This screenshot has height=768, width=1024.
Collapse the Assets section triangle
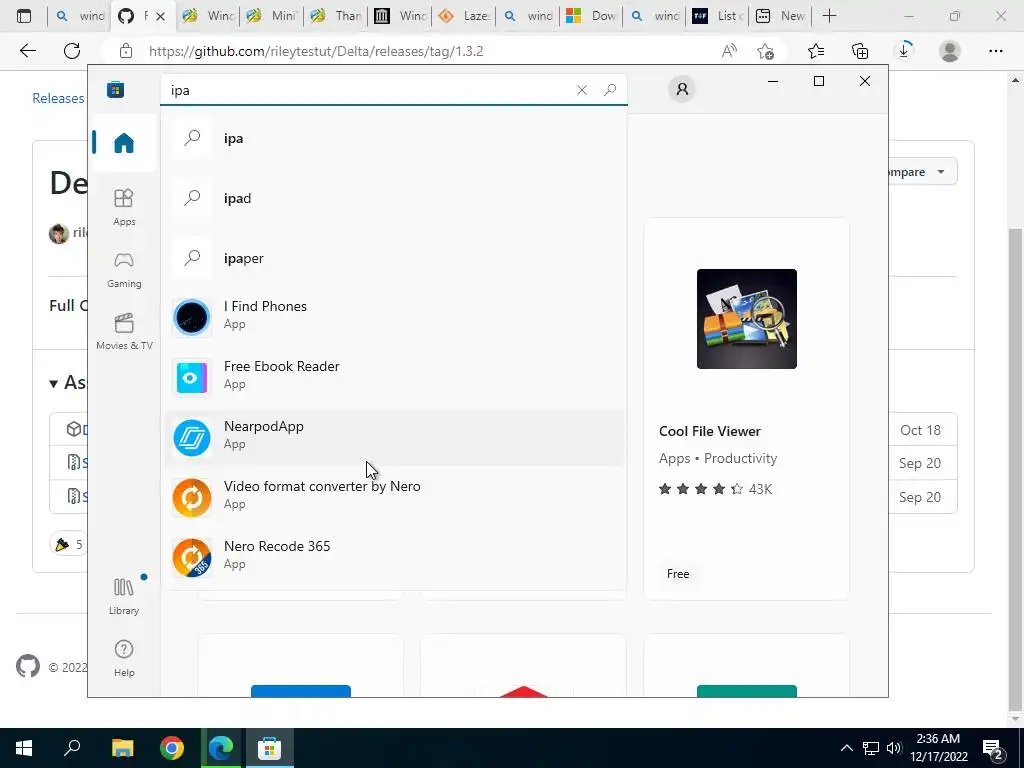[x=54, y=383]
